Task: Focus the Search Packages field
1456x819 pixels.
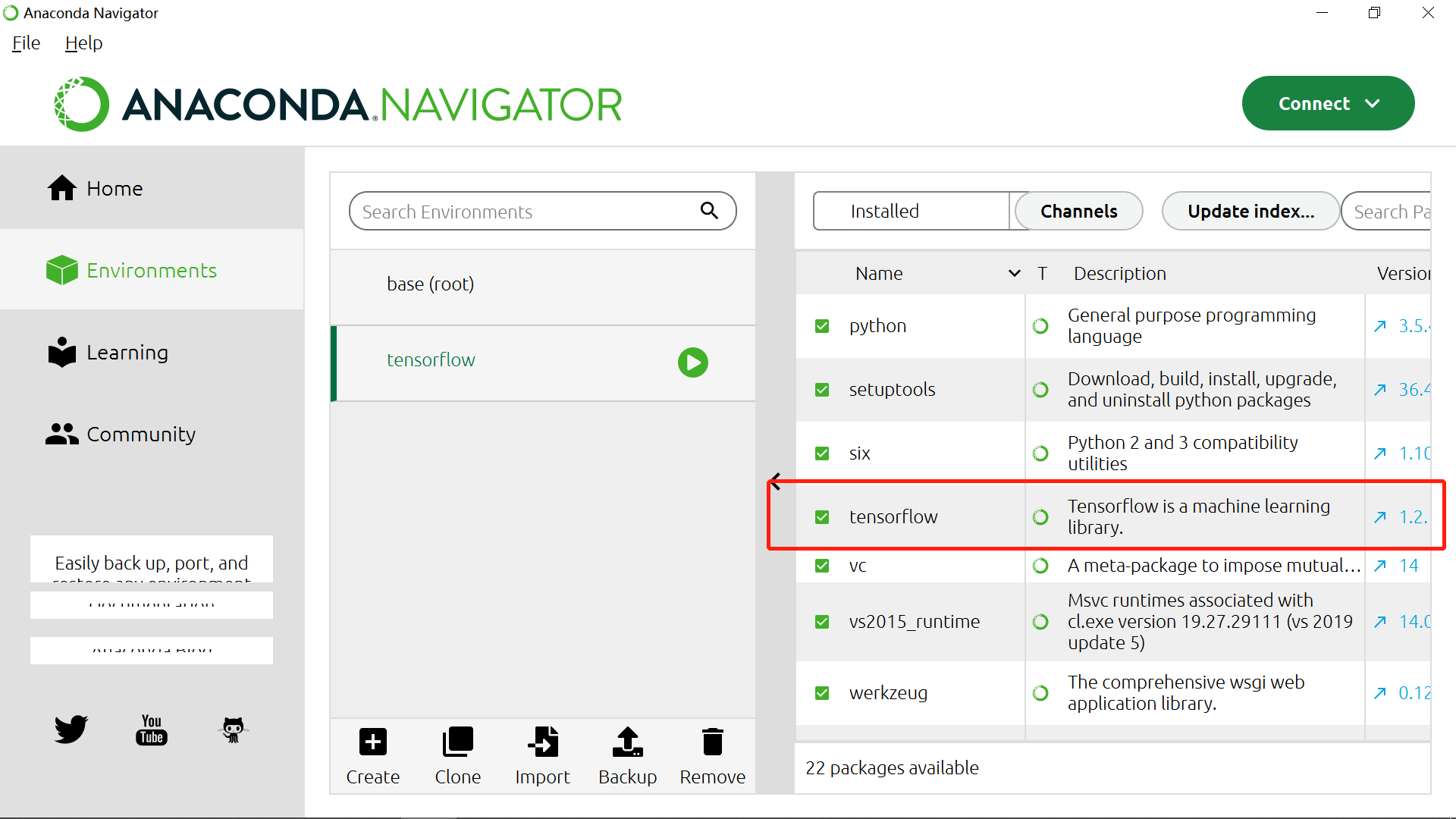Action: [x=1386, y=211]
